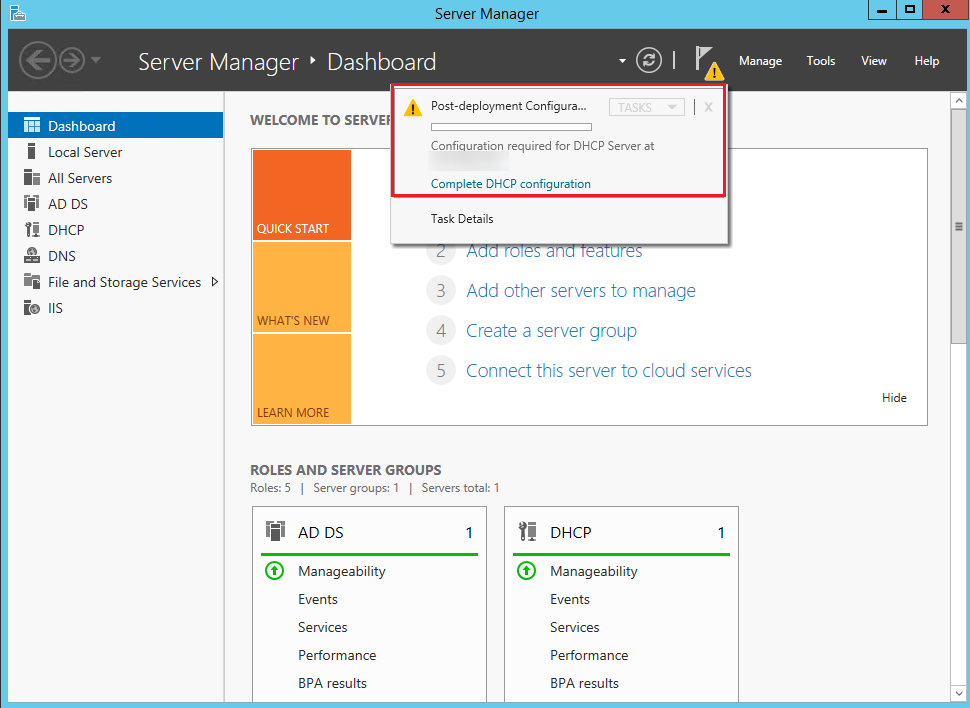Click the Server Manager title bar icon
This screenshot has width=970, height=708.
click(x=18, y=13)
